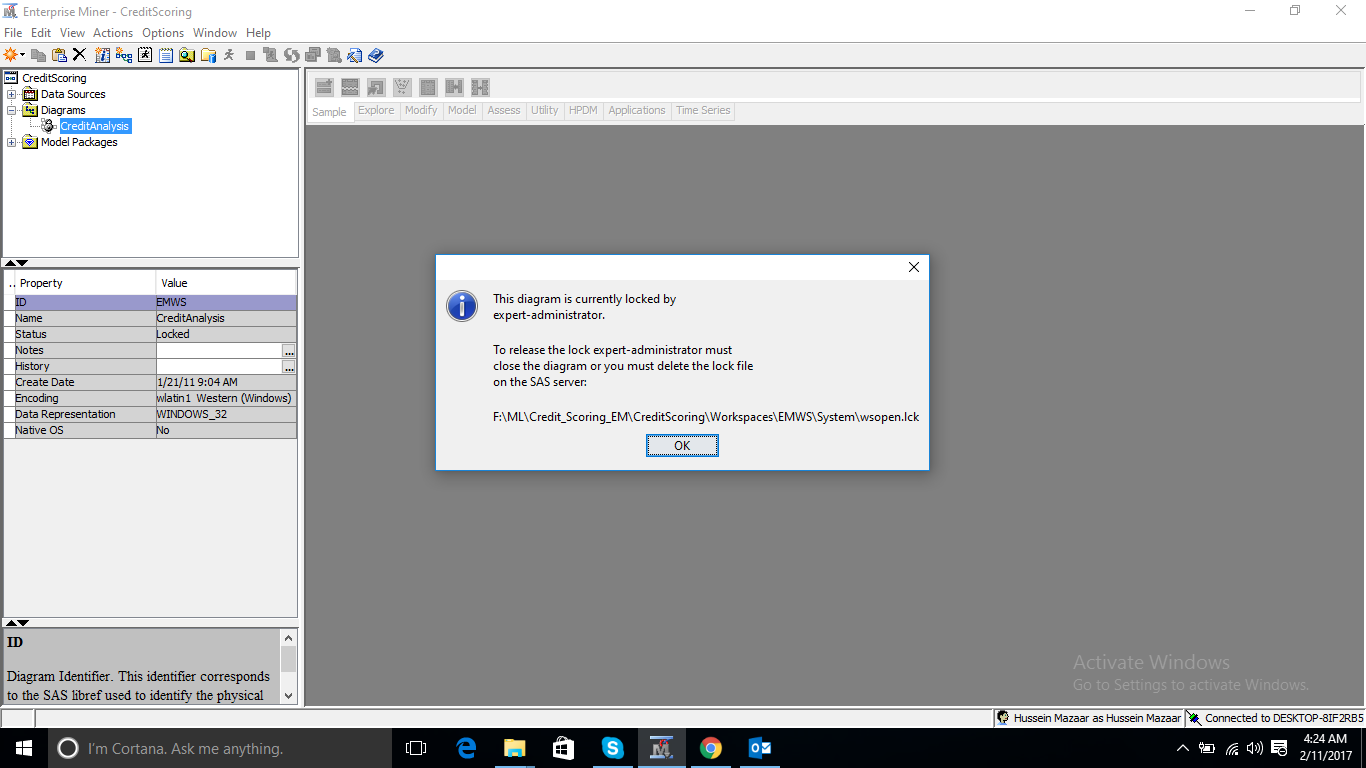The height and width of the screenshot is (768, 1366).
Task: Click the Delete X toolbar icon
Action: tap(79, 55)
